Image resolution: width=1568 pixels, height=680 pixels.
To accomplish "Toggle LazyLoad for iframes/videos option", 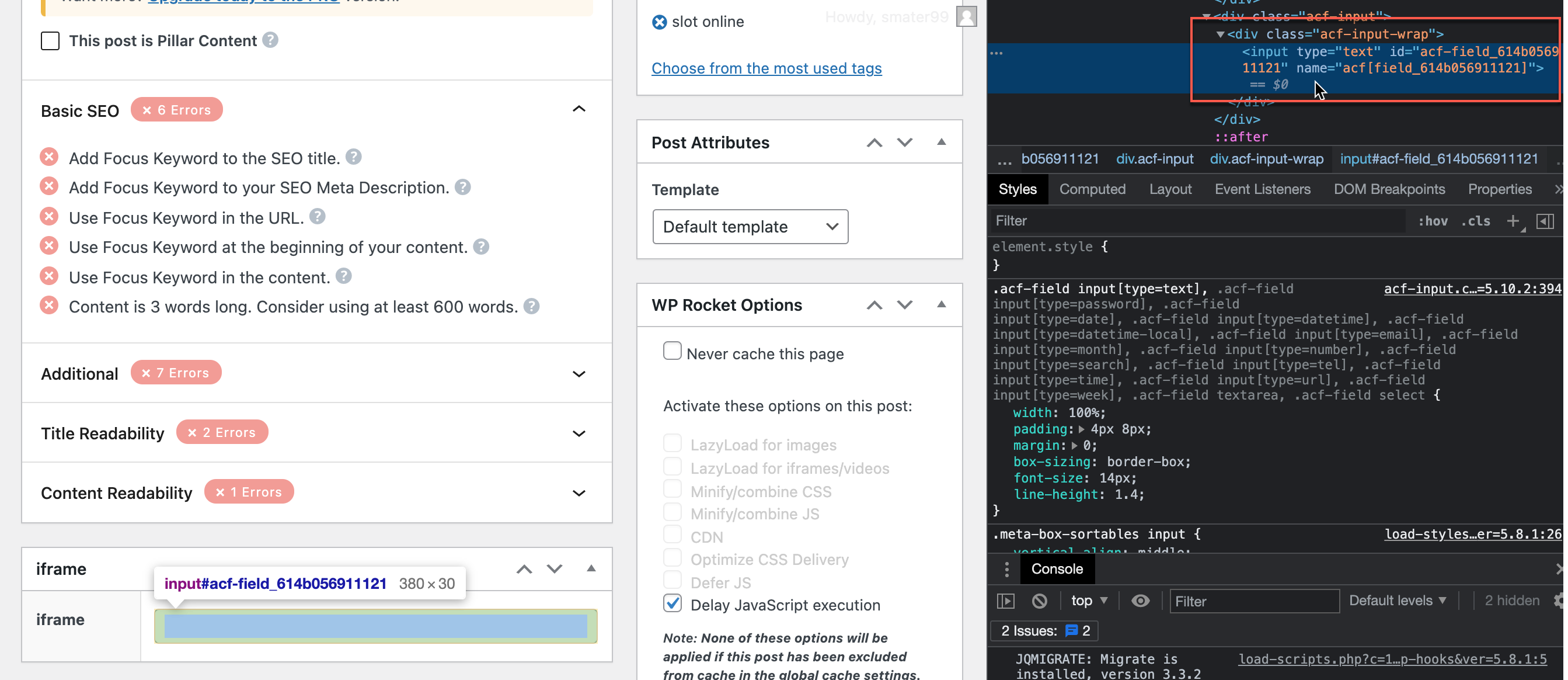I will tap(672, 466).
